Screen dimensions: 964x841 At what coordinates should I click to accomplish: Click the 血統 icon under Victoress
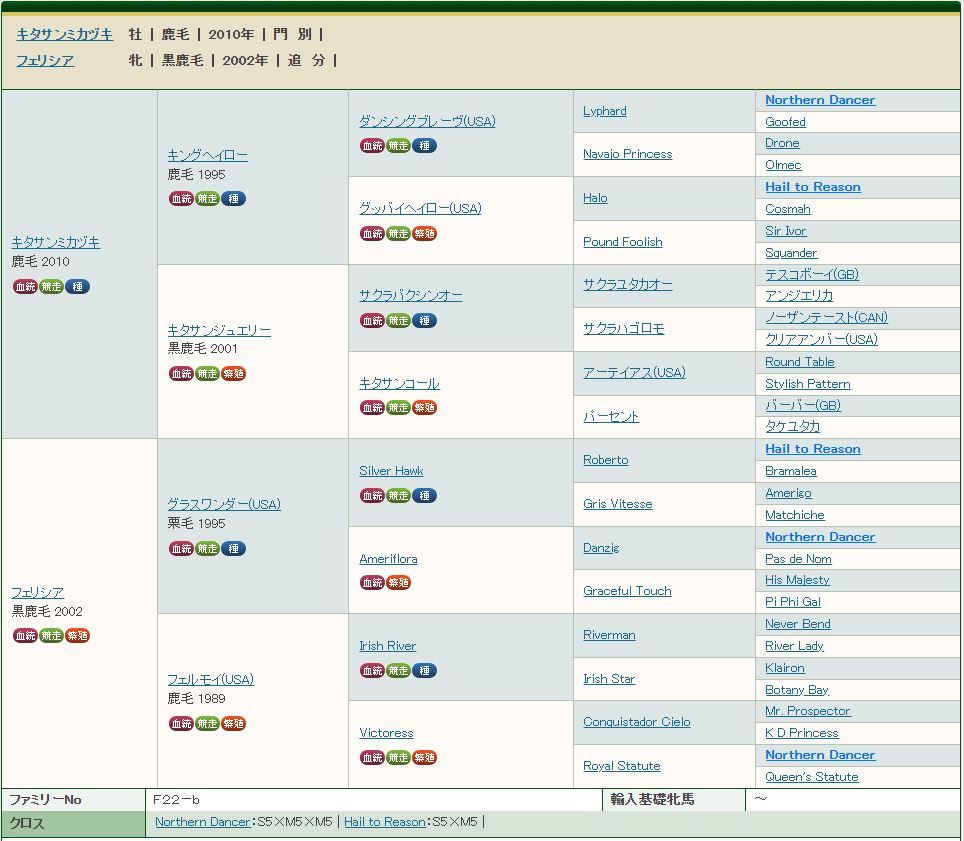372,758
